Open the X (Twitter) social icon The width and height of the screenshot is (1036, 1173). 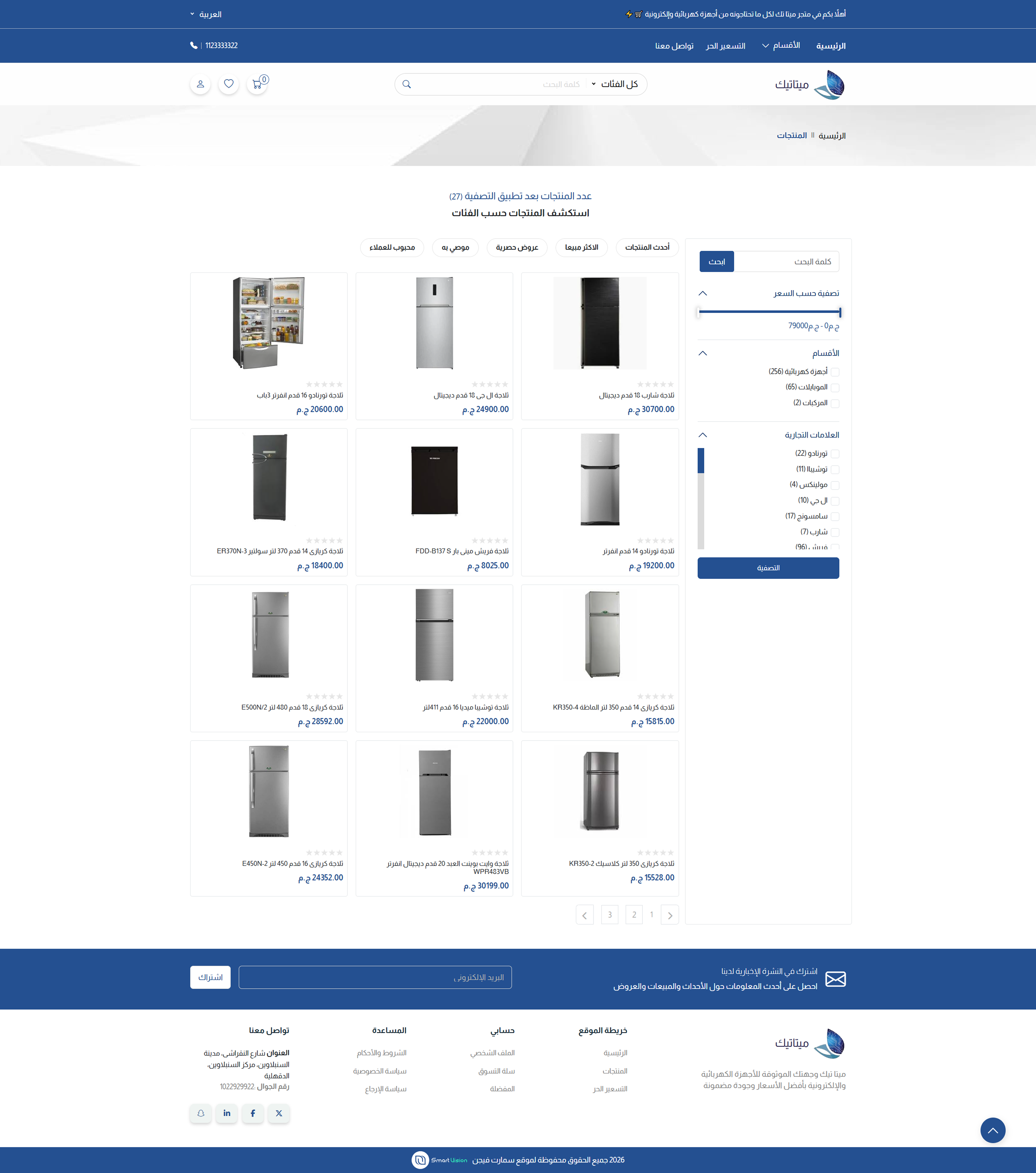pos(279,1113)
